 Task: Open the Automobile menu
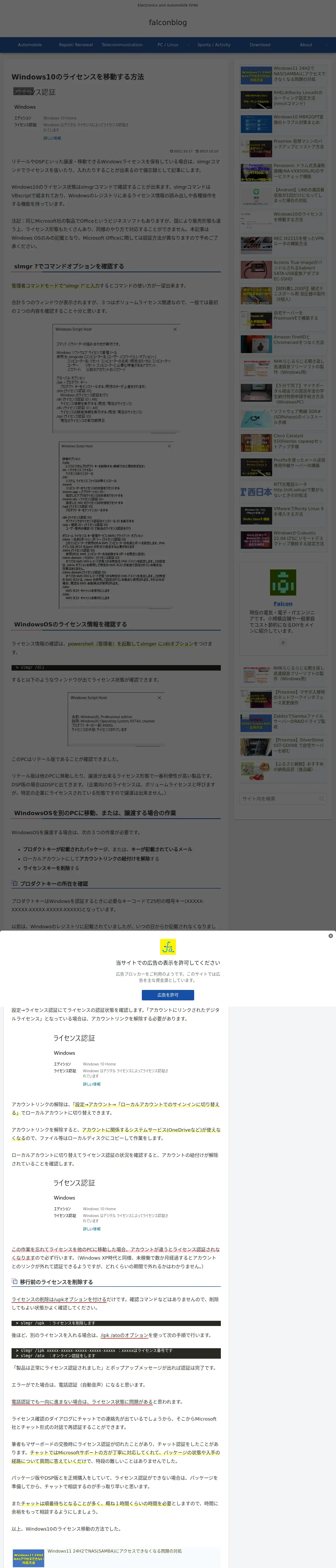coord(30,44)
